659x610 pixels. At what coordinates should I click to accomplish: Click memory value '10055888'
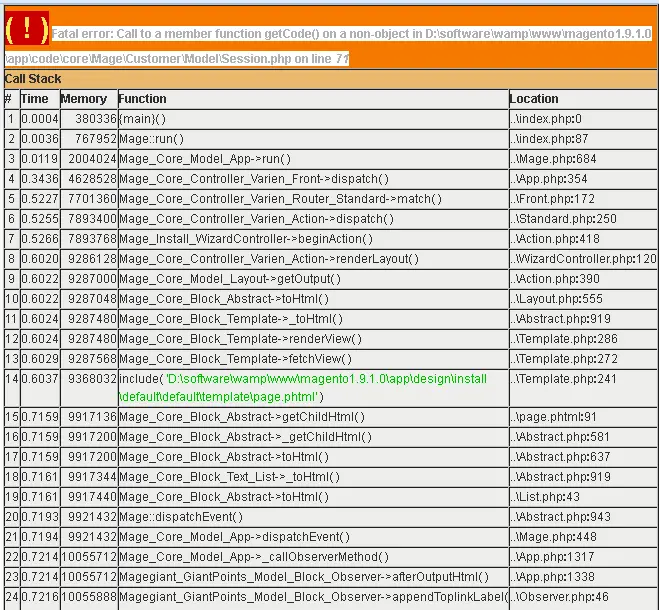[x=89, y=597]
